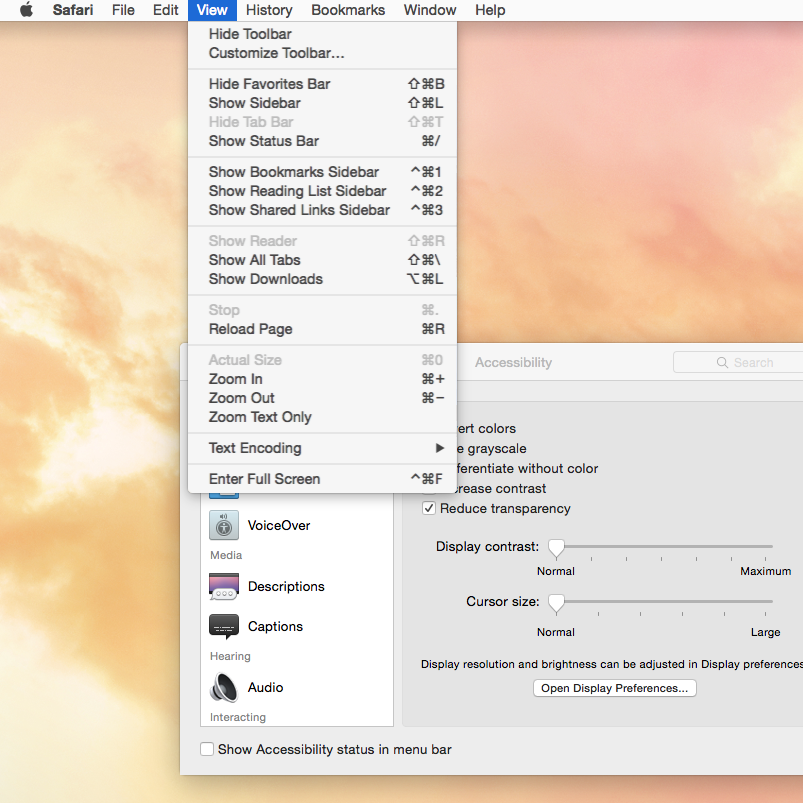This screenshot has width=803, height=803.
Task: Choose Show All Tabs
Action: (323, 260)
